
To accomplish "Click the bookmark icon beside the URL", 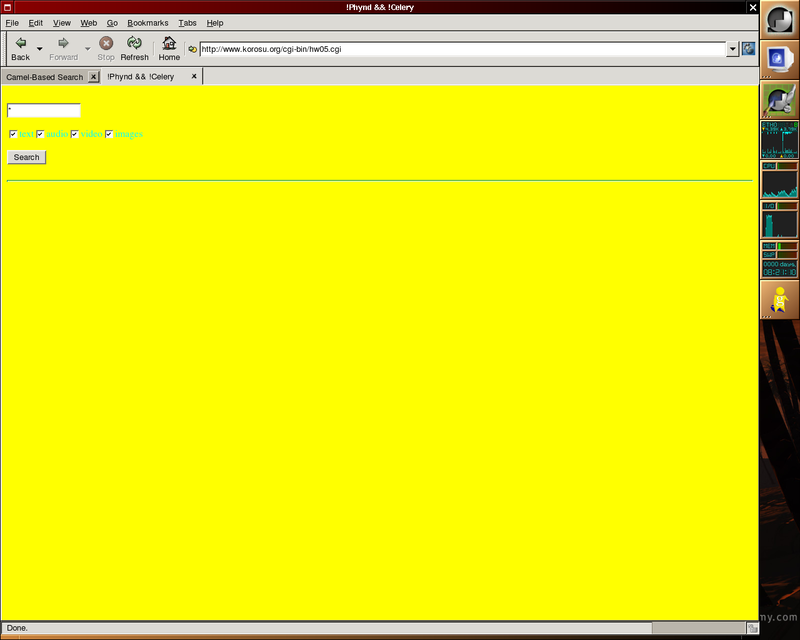I will point(192,49).
